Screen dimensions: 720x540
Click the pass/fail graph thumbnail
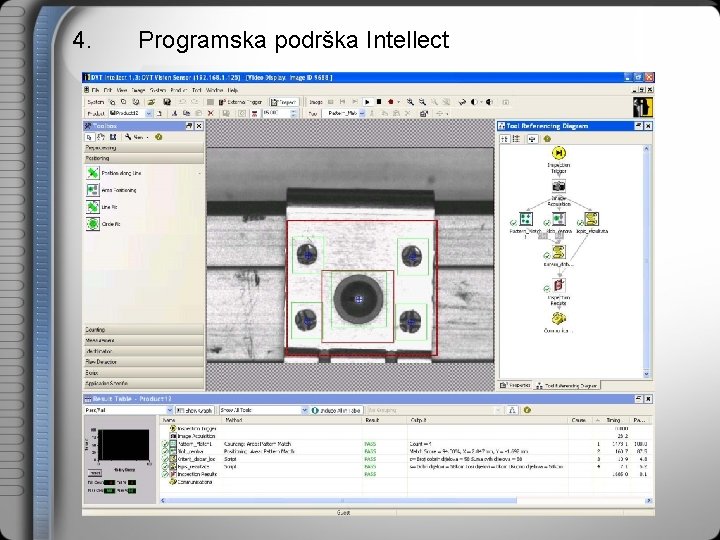[124, 445]
